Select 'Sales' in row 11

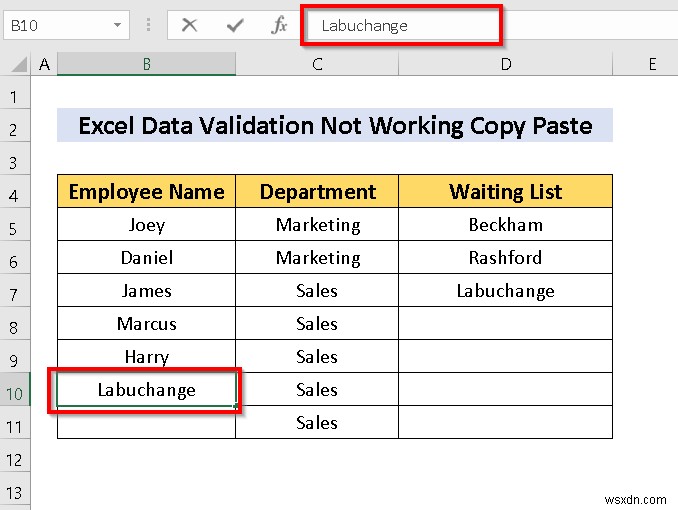[317, 422]
